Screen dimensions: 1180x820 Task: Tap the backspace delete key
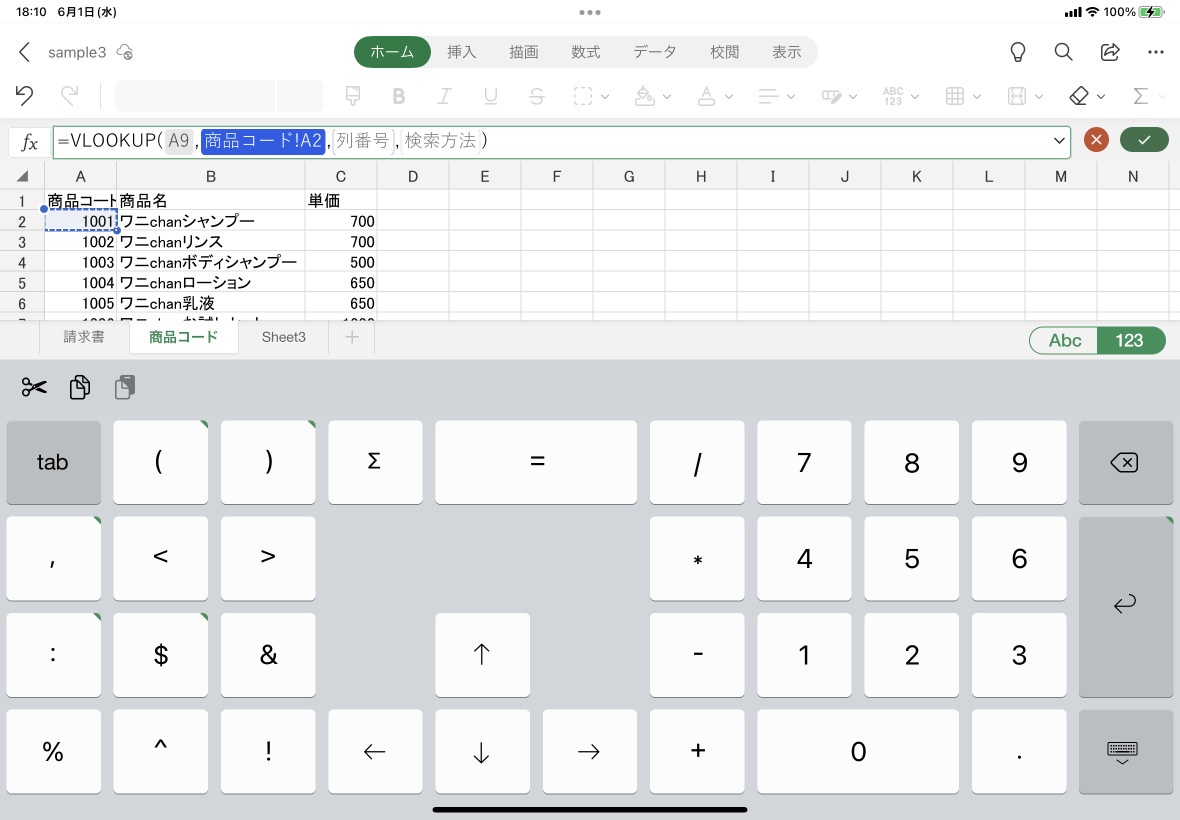(1126, 462)
